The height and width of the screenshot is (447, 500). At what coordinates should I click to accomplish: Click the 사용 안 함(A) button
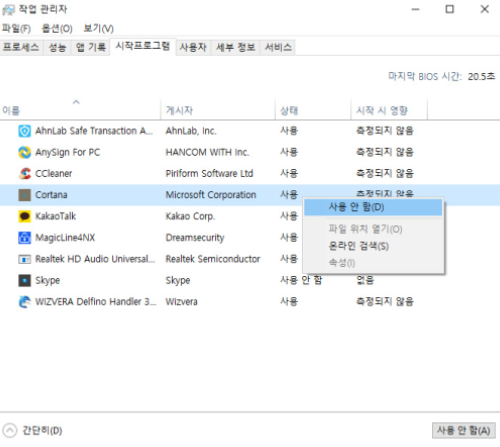click(x=464, y=430)
